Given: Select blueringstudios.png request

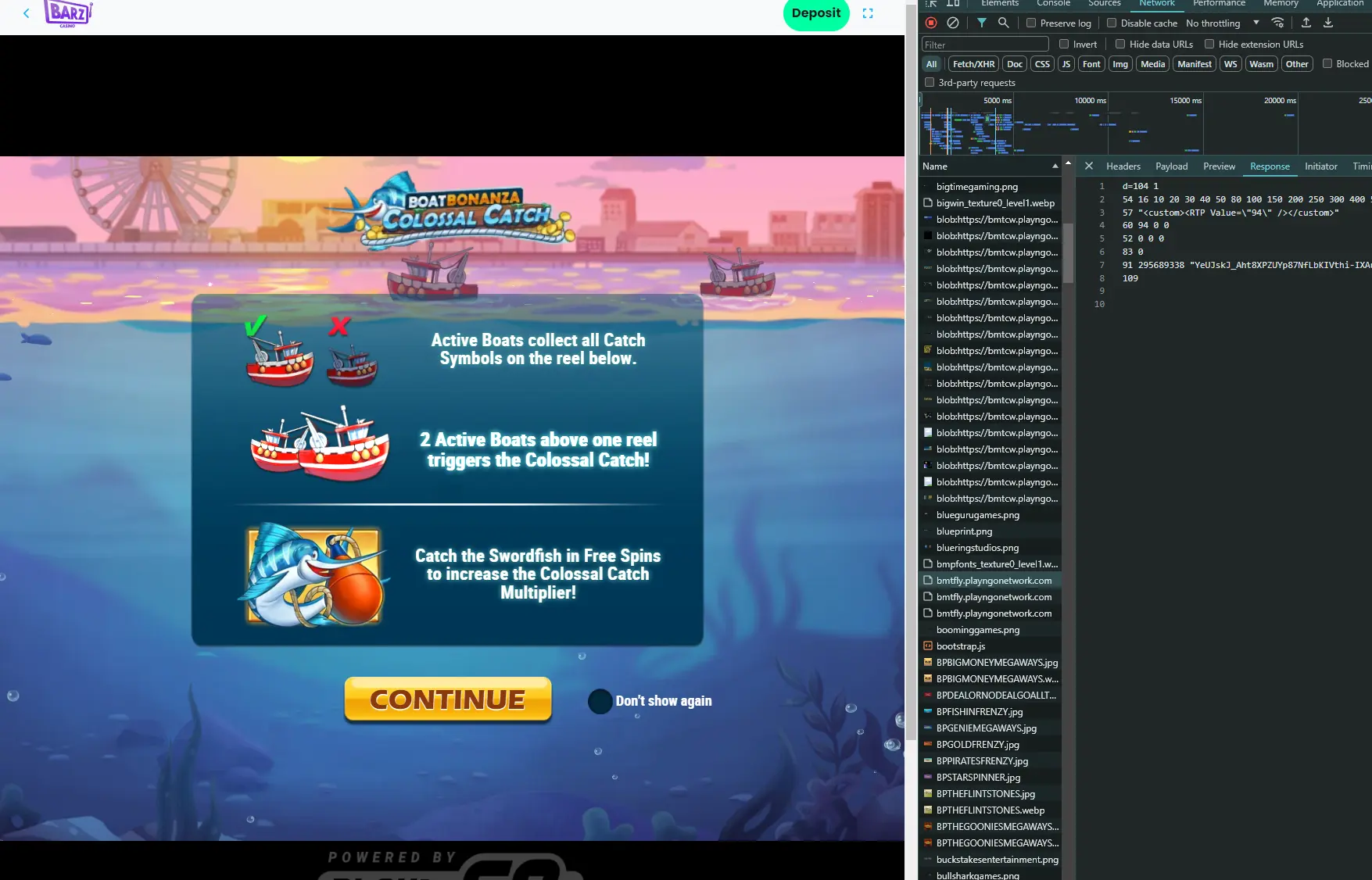Looking at the screenshot, I should (990, 548).
